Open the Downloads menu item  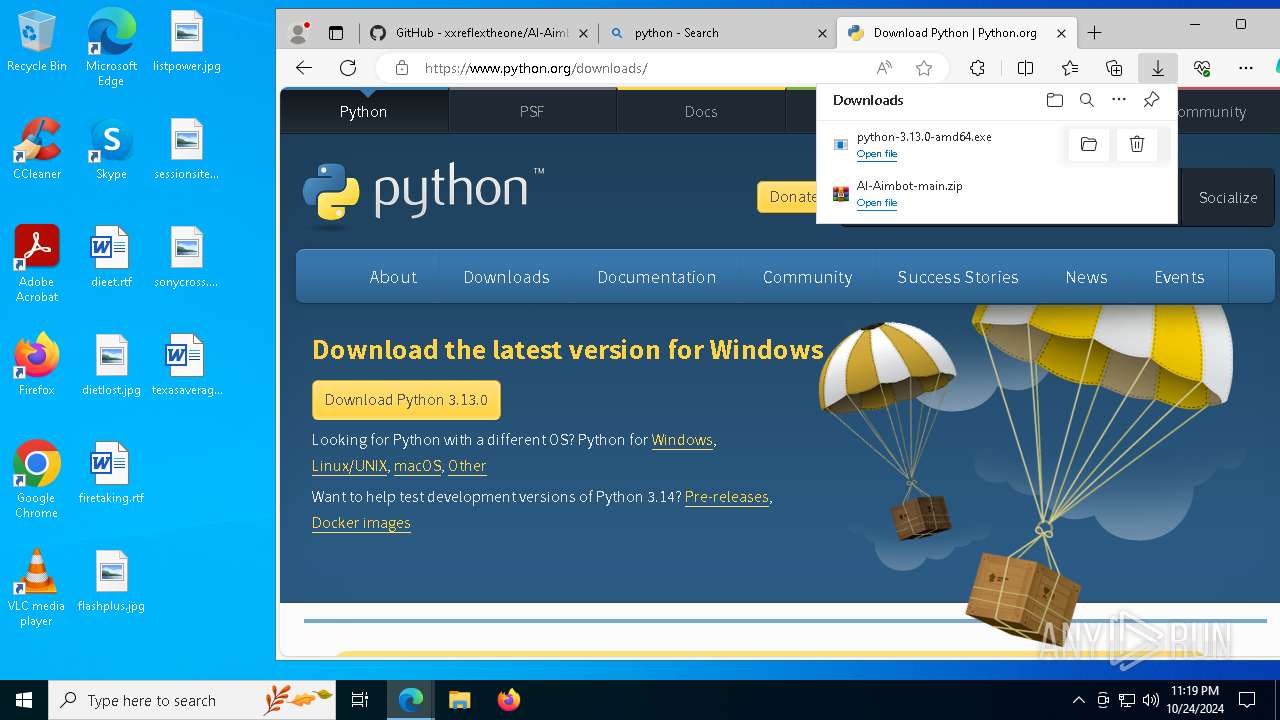[506, 277]
